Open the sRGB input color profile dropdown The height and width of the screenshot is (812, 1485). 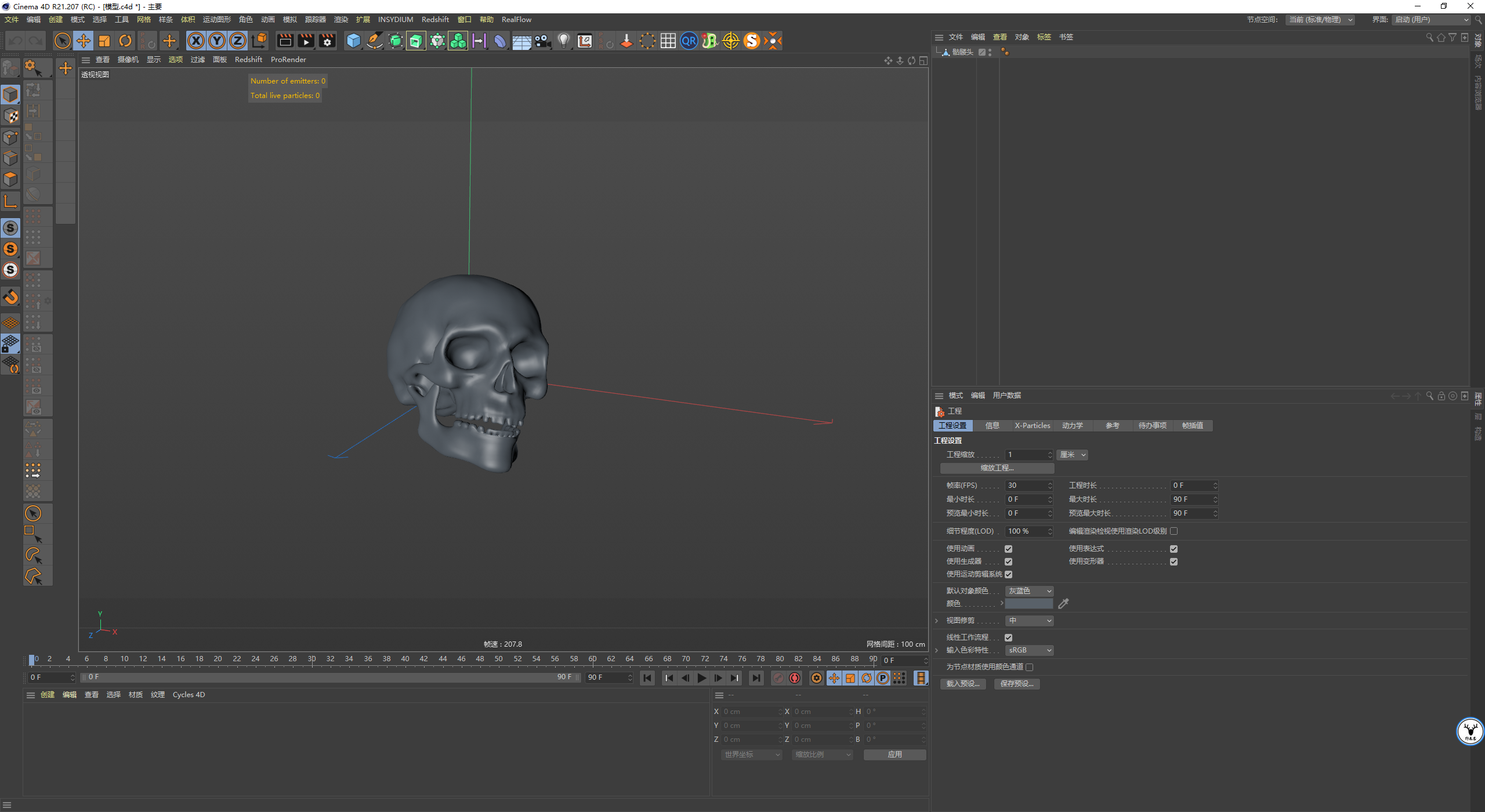tap(1029, 650)
